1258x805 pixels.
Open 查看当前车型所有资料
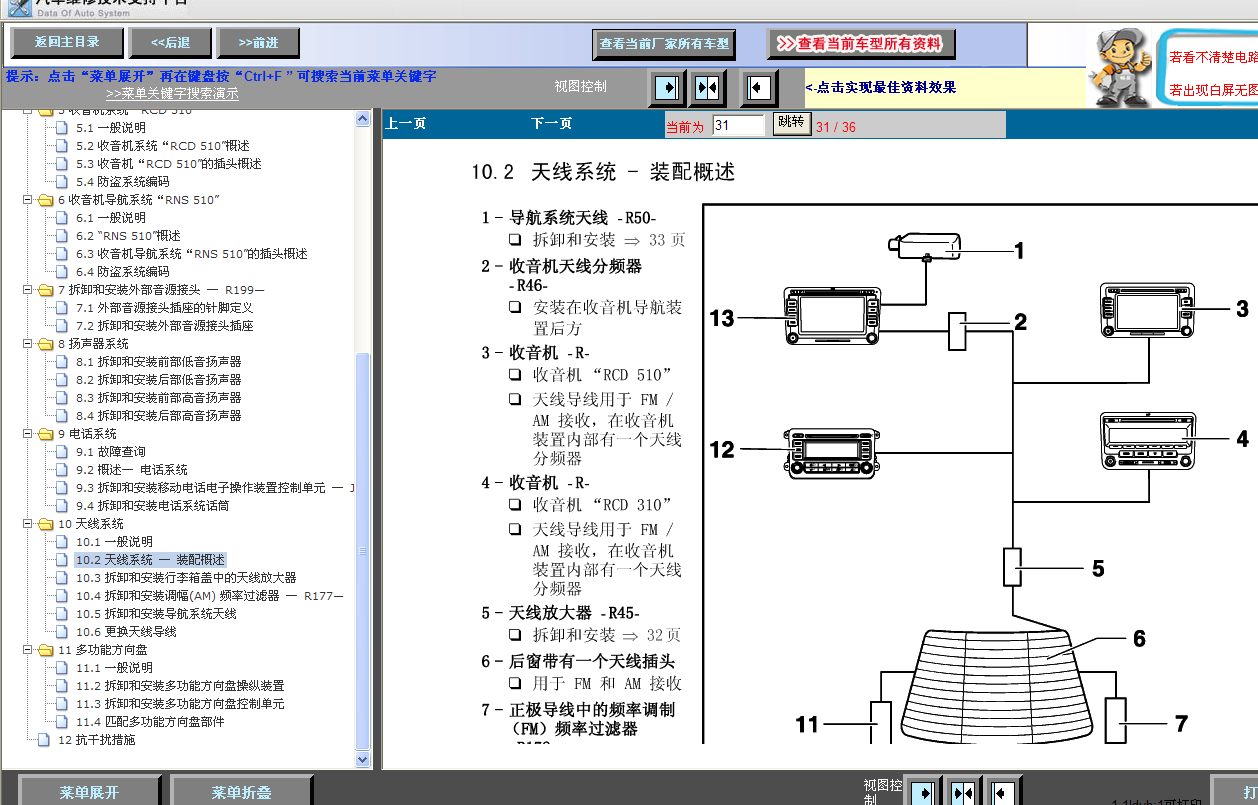861,44
